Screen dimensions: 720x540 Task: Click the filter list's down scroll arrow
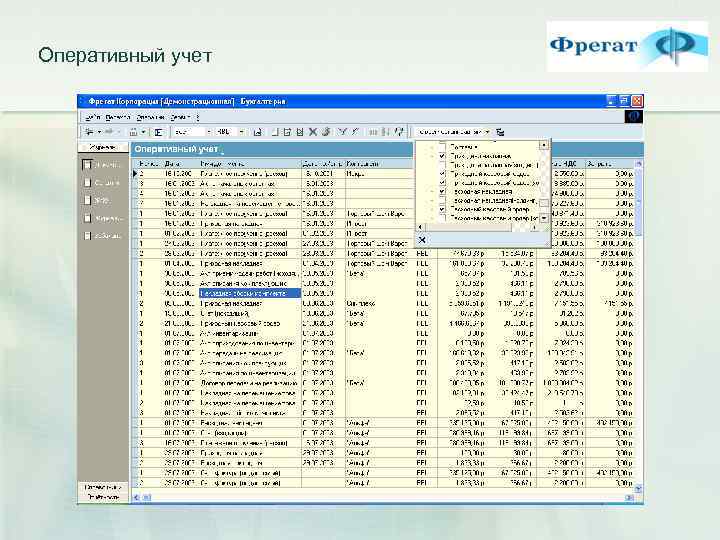(544, 219)
